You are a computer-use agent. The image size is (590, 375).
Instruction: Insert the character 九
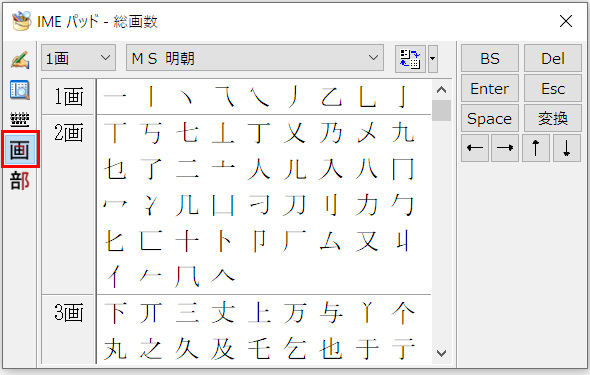tap(403, 132)
